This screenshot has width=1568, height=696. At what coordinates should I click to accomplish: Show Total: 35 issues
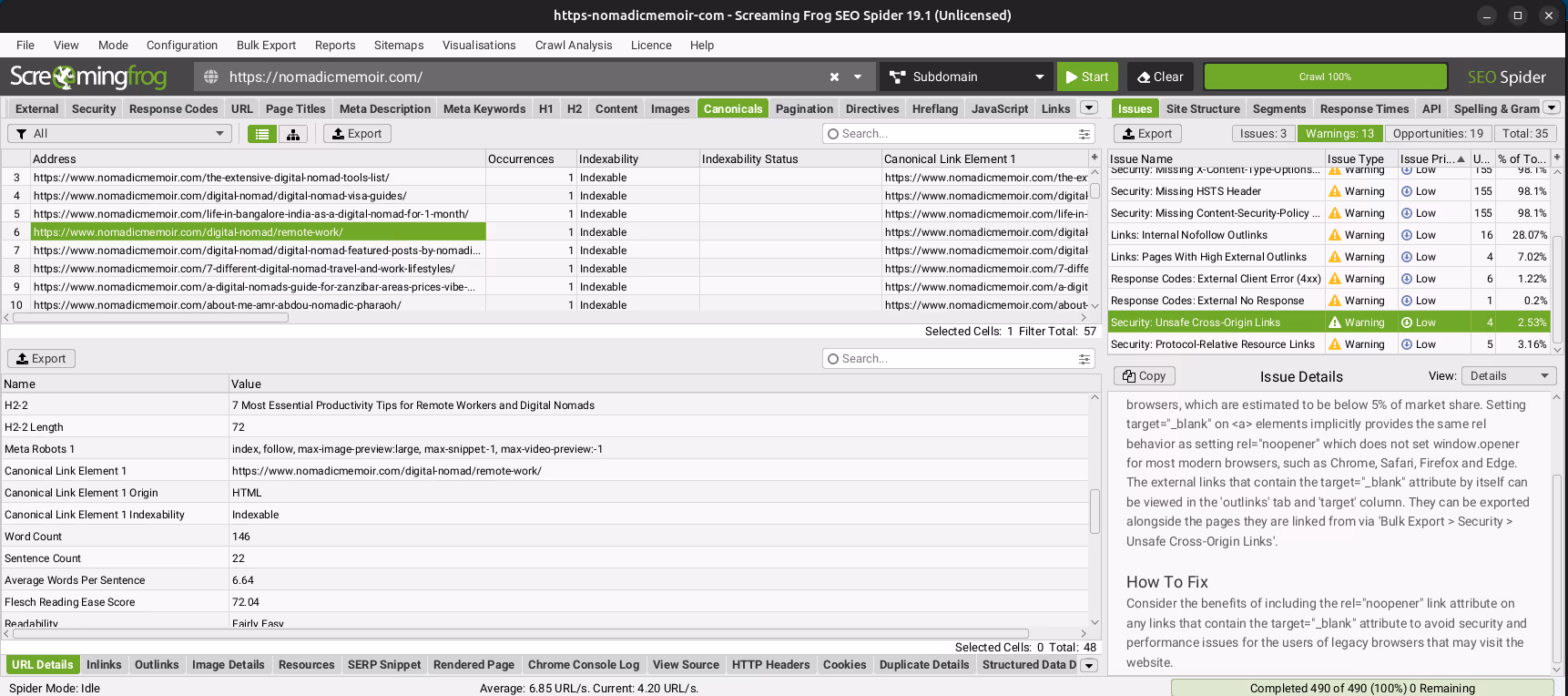click(x=1525, y=134)
